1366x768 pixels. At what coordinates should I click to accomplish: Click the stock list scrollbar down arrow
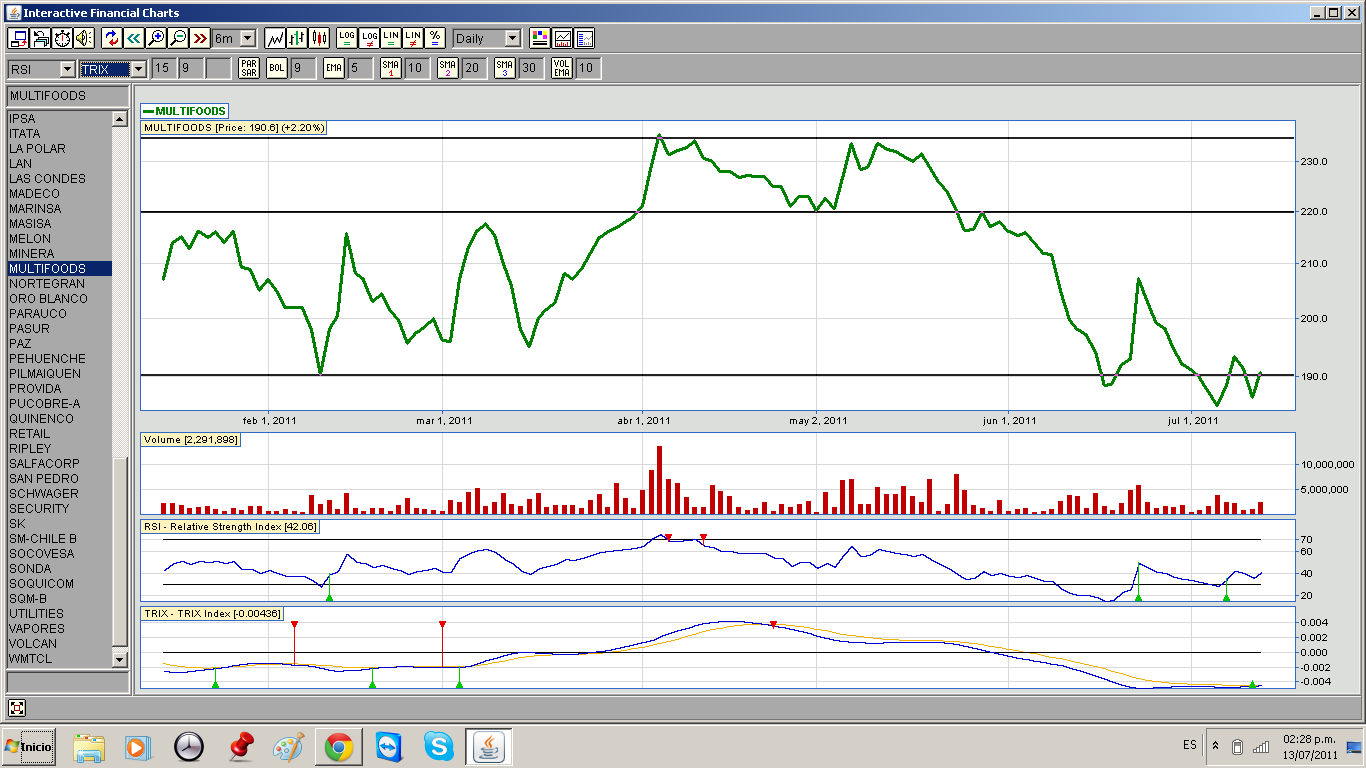pos(120,660)
